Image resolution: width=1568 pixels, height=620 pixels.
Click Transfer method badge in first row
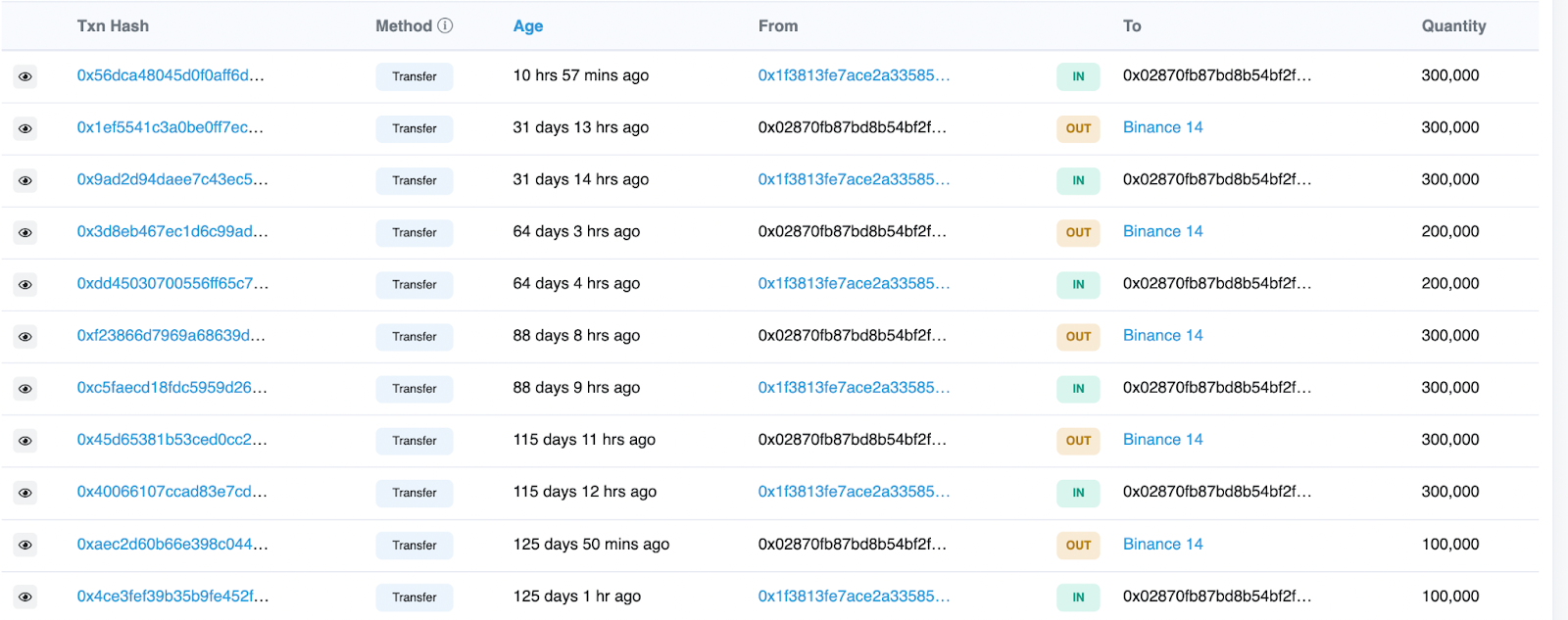(415, 76)
